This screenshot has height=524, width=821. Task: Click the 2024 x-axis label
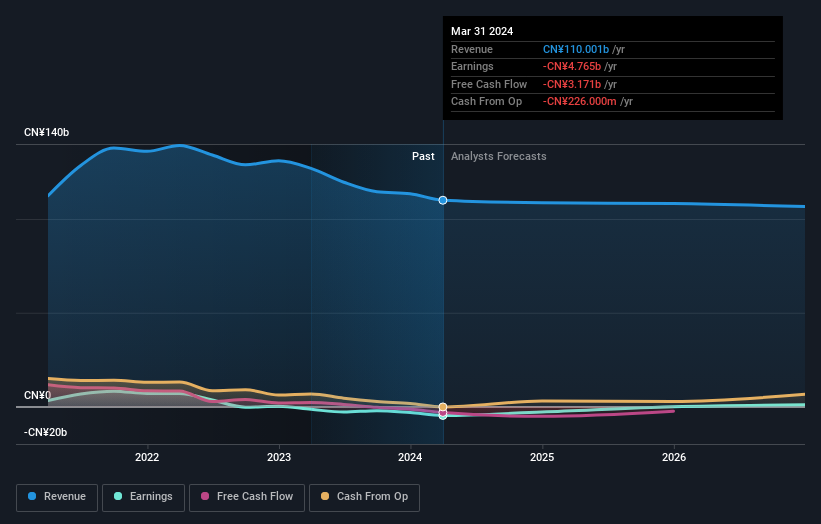click(410, 457)
